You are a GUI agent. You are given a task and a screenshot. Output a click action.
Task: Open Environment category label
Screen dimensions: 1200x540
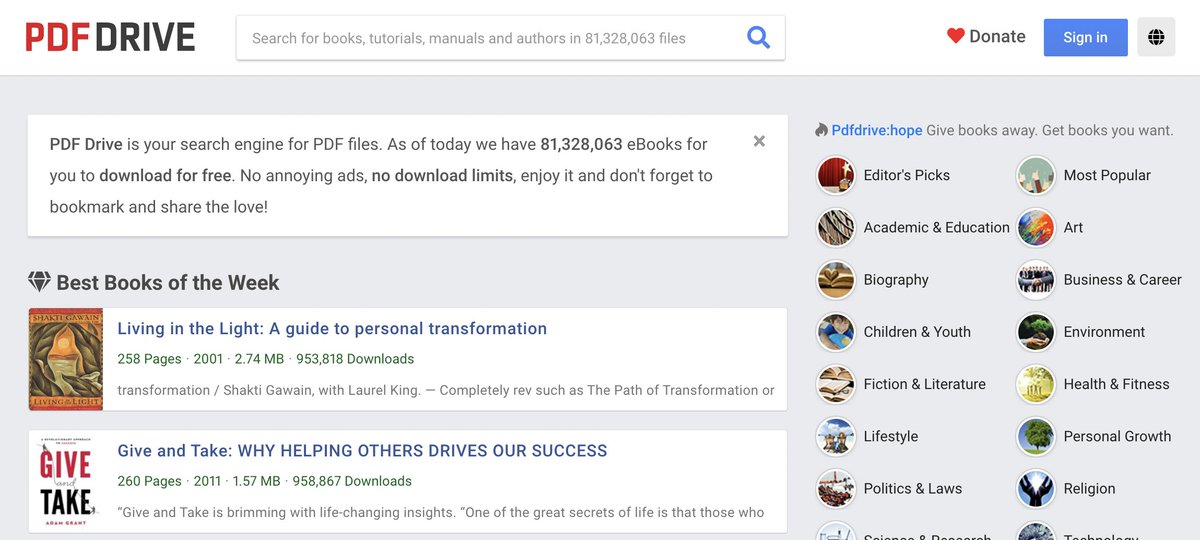point(1105,332)
